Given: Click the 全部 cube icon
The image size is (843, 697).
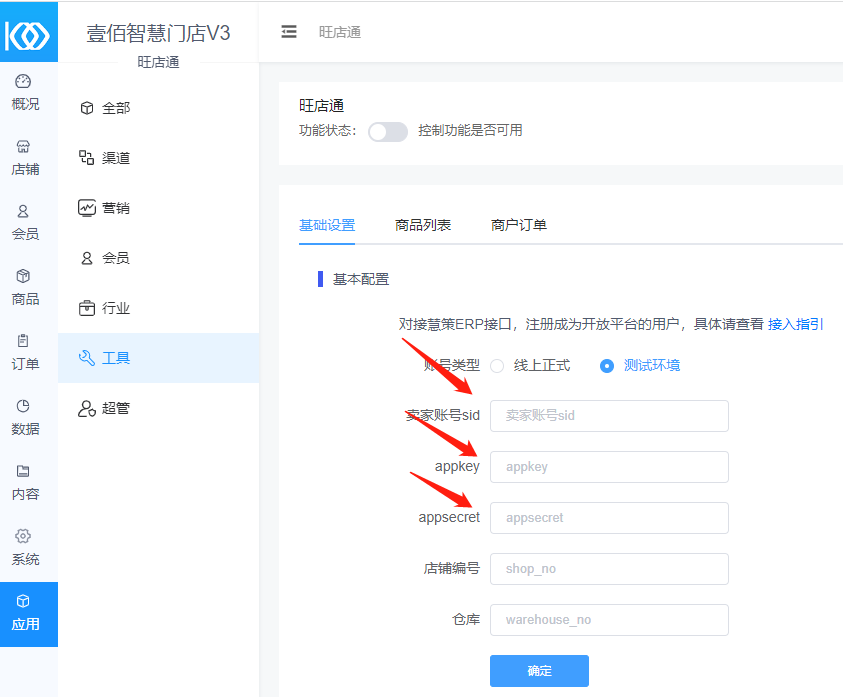Looking at the screenshot, I should [x=87, y=108].
